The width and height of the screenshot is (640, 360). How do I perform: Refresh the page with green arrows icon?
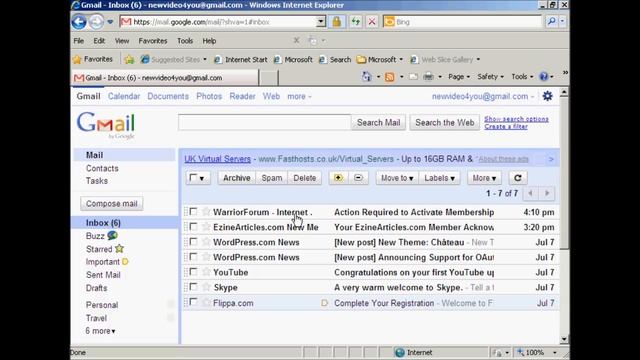click(356, 22)
